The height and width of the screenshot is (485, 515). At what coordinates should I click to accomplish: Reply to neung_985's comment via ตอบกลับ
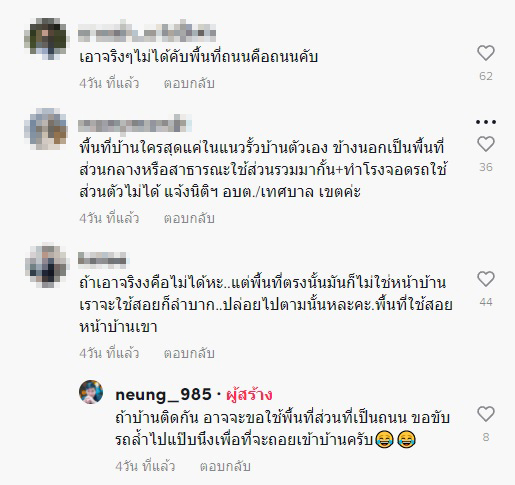coord(225,466)
